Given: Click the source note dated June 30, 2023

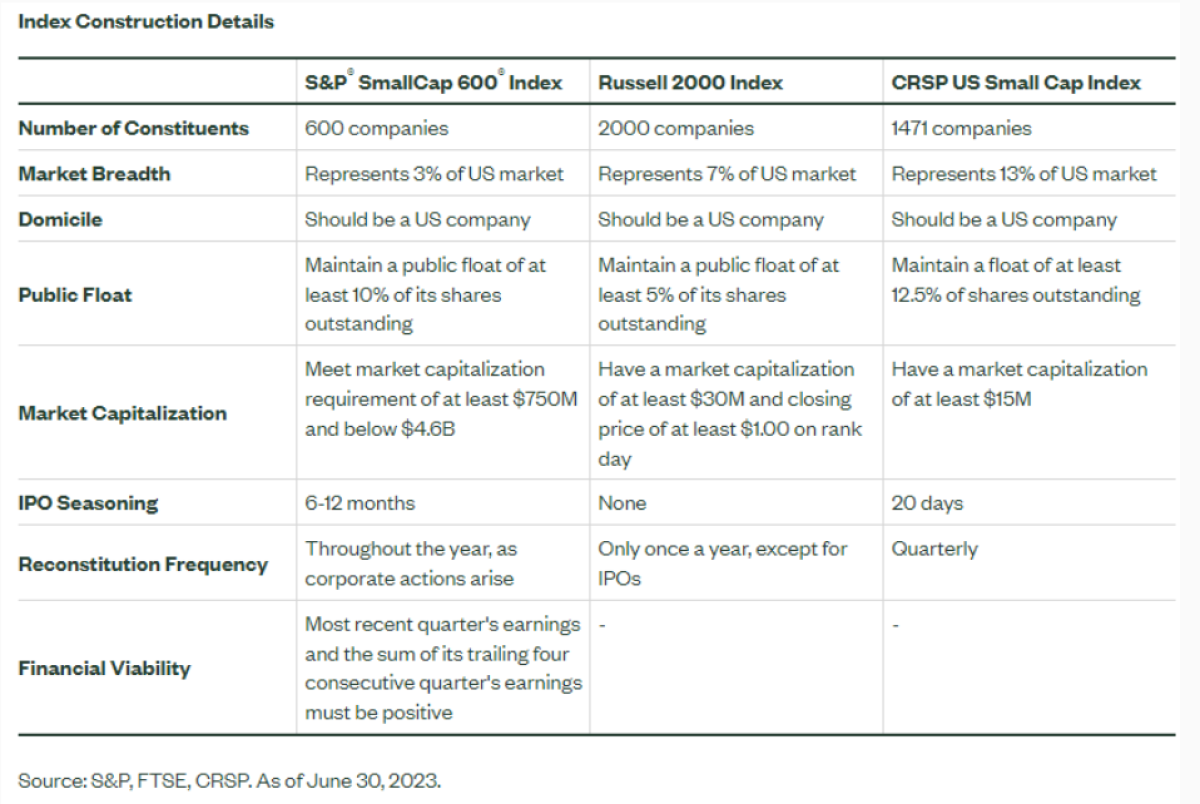Looking at the screenshot, I should [x=229, y=779].
